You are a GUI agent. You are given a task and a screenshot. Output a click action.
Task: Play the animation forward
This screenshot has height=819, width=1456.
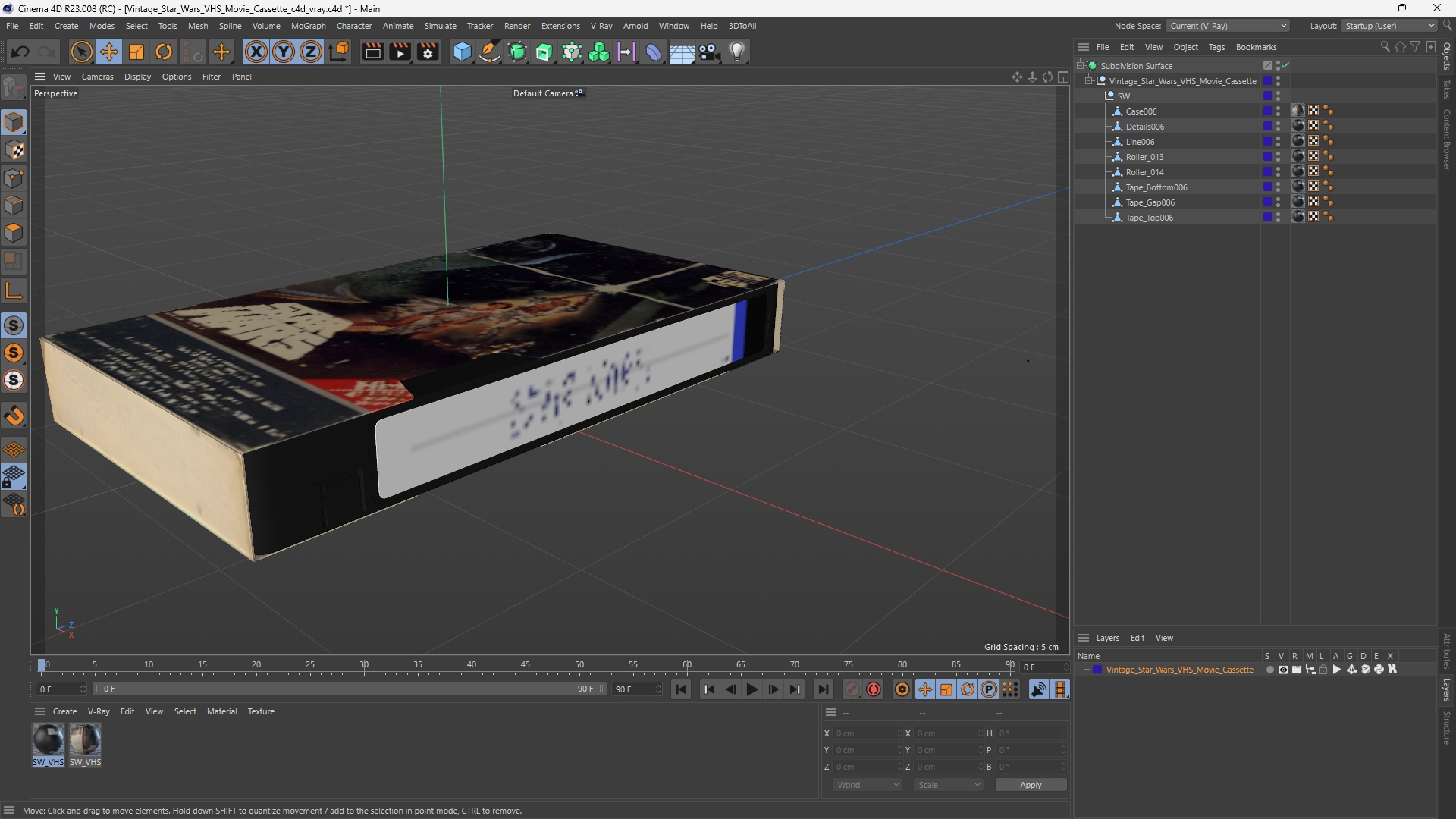coord(752,689)
